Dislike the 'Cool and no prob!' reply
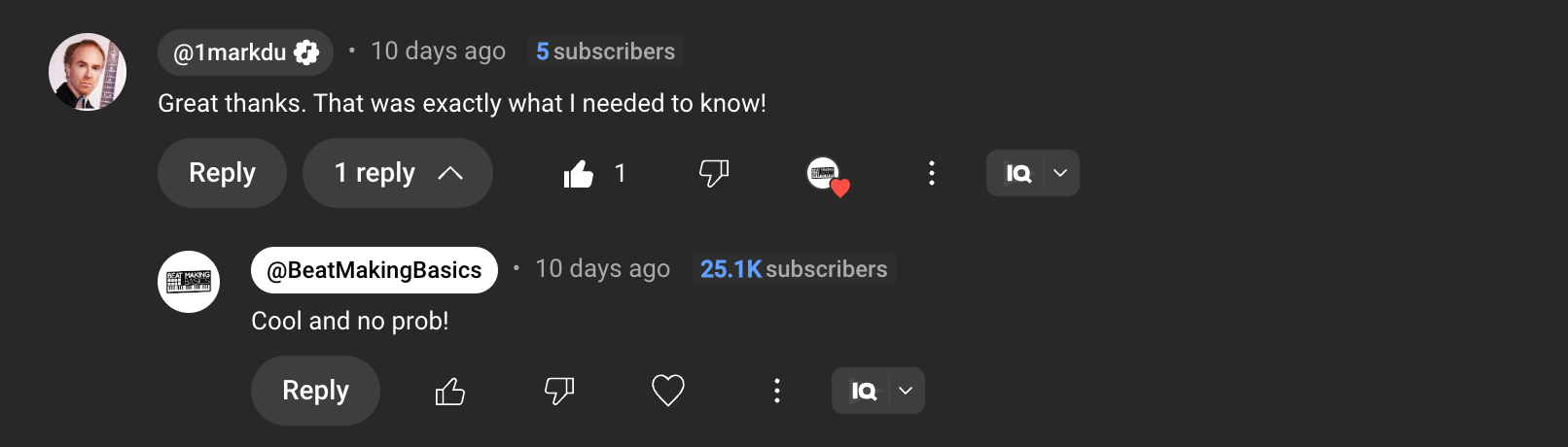Image resolution: width=1568 pixels, height=447 pixels. [559, 391]
